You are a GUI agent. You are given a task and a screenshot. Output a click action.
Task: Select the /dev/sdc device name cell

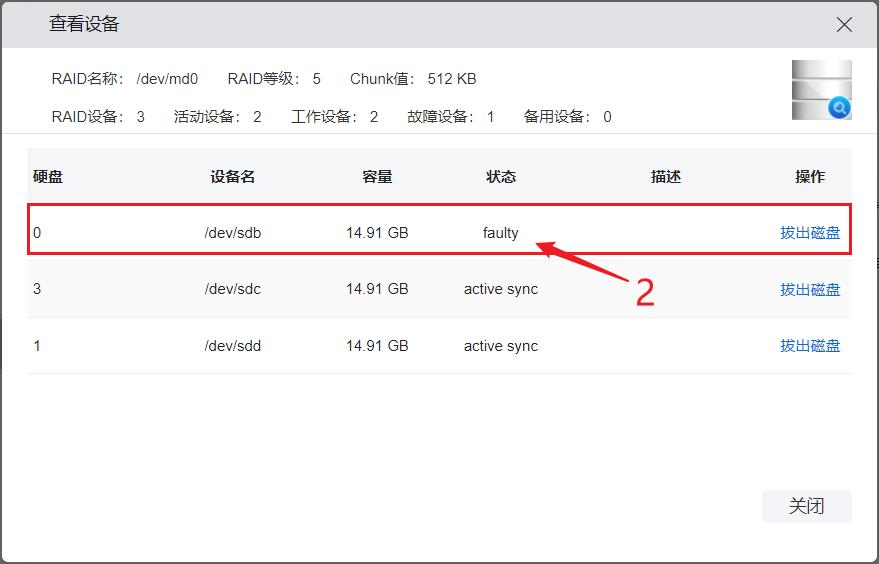[233, 290]
